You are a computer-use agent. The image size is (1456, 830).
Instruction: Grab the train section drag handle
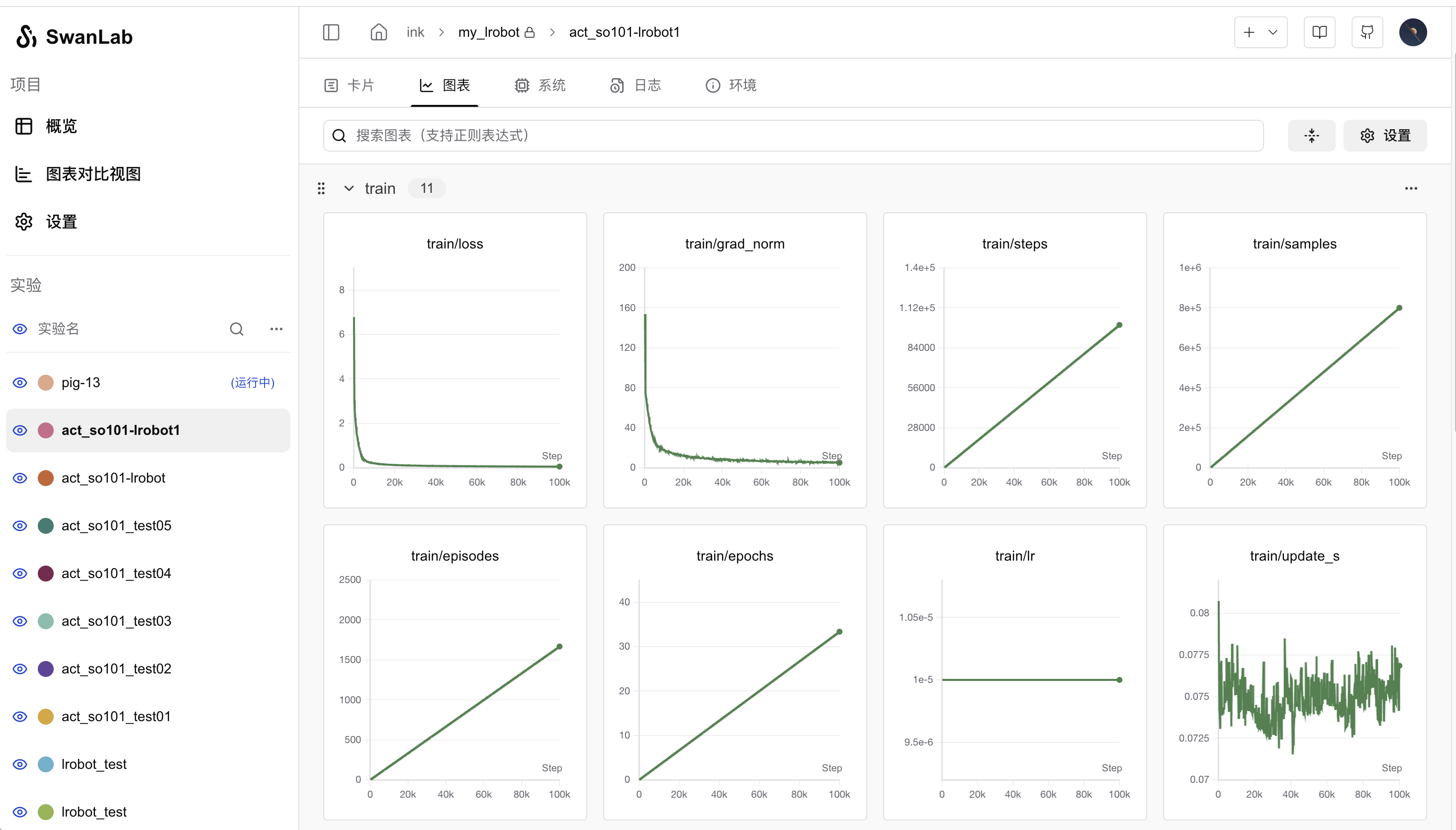321,189
